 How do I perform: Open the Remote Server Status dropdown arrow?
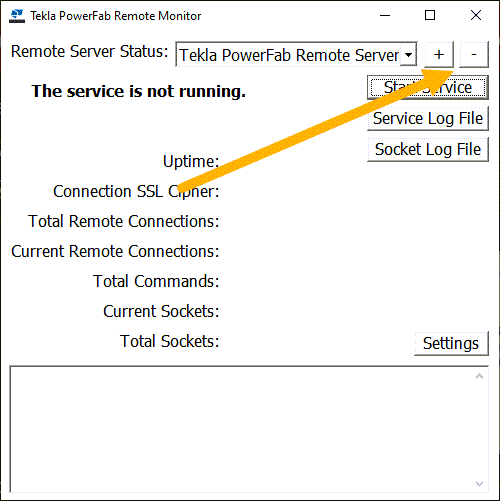click(408, 54)
